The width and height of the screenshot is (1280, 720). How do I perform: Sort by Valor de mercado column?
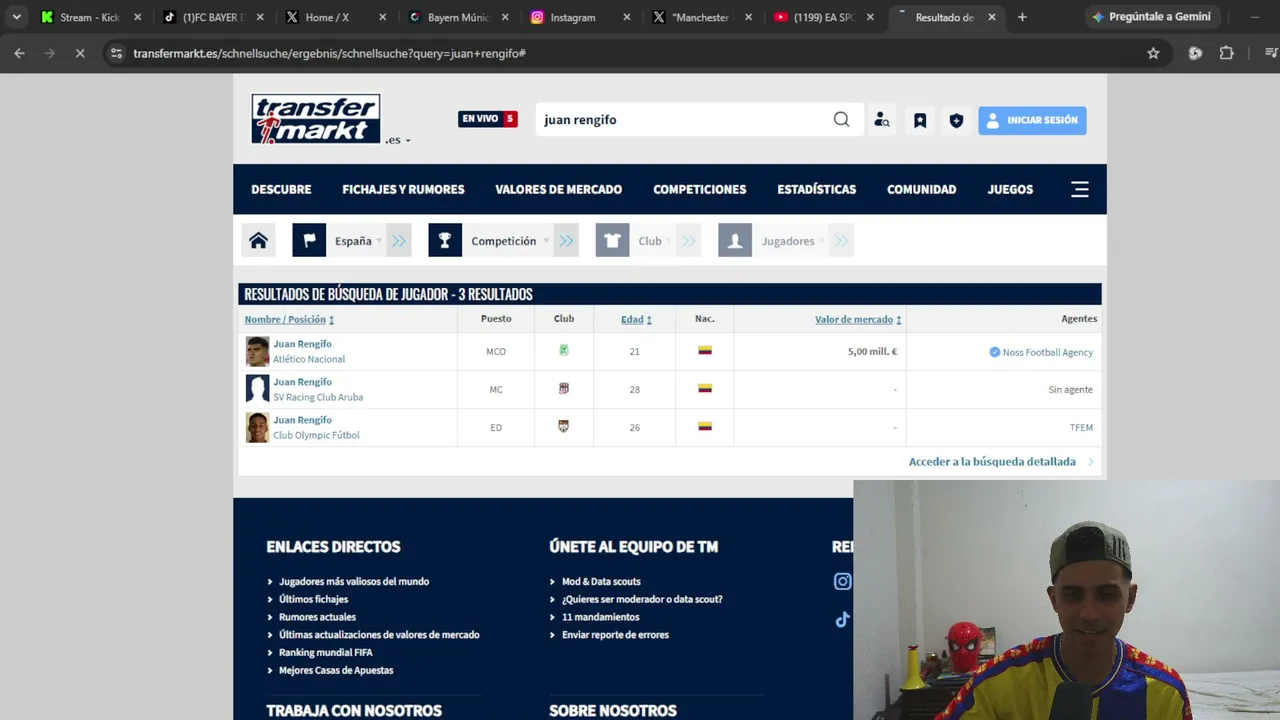tap(858, 319)
